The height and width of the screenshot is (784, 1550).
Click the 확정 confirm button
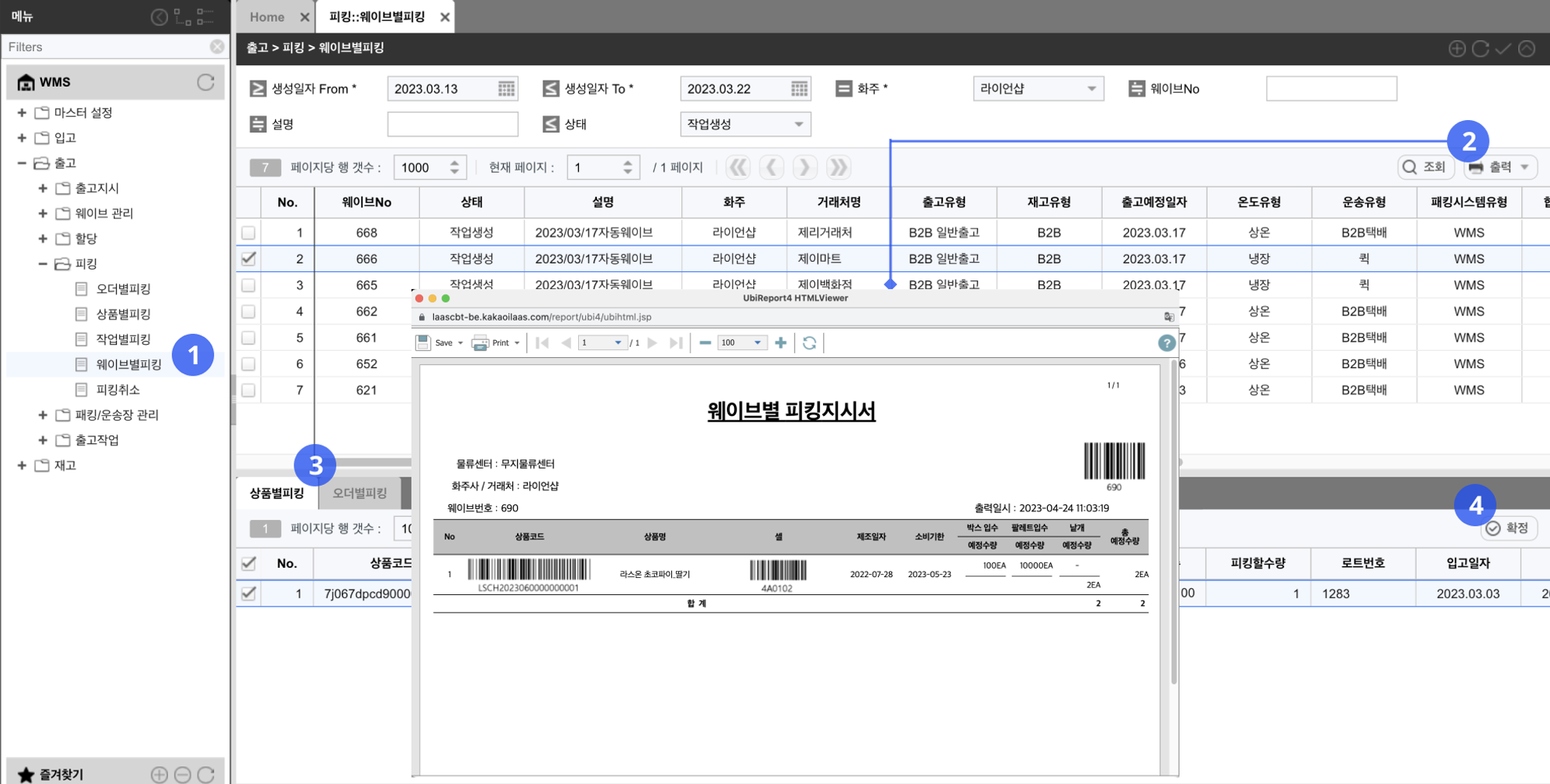click(1508, 528)
